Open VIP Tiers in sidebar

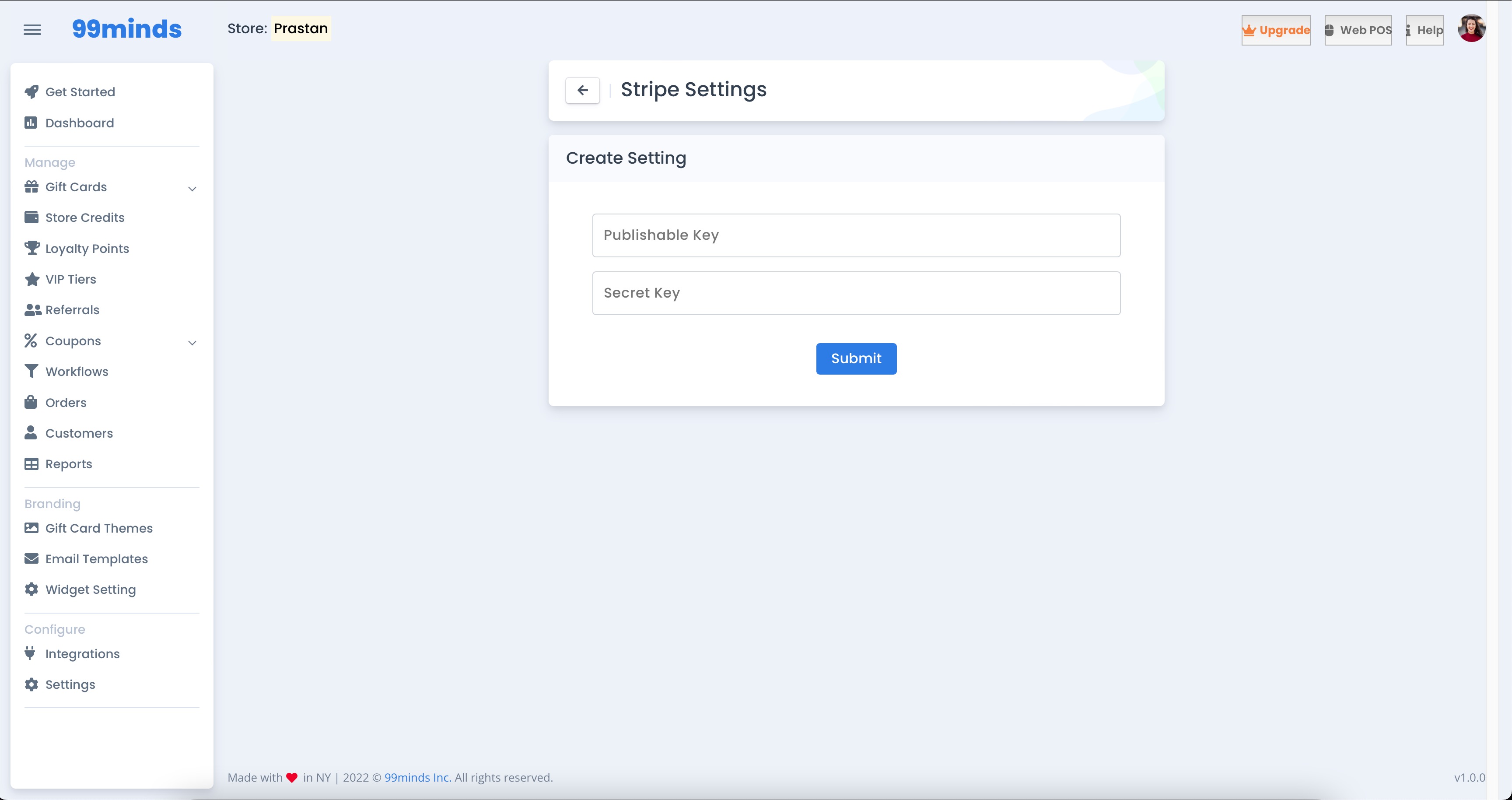pos(71,279)
